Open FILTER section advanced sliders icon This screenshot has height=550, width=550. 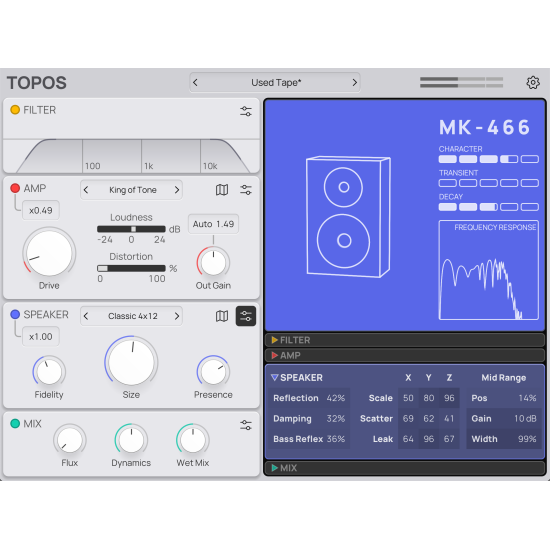pyautogui.click(x=246, y=111)
